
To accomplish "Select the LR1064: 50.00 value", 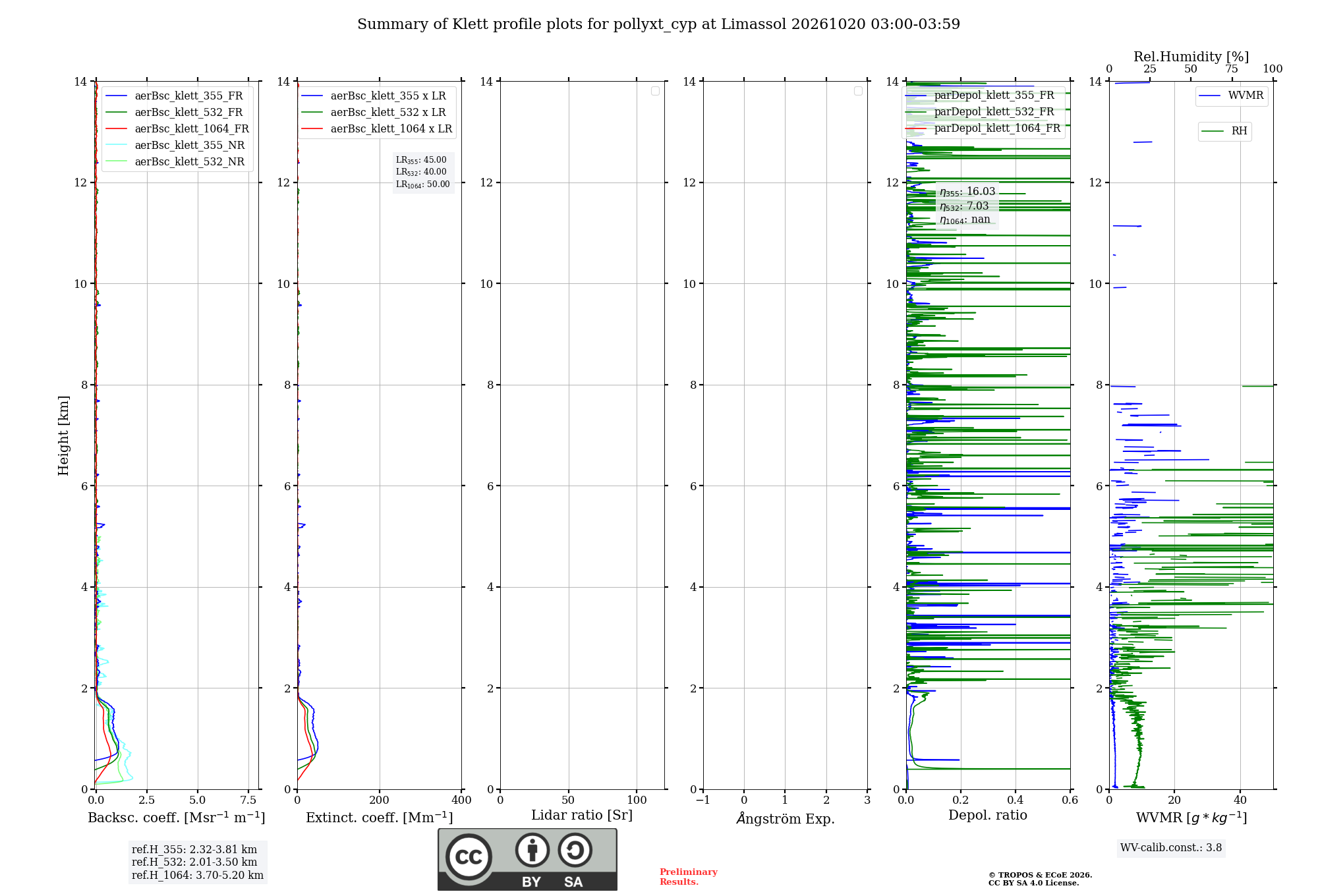I will pyautogui.click(x=423, y=184).
